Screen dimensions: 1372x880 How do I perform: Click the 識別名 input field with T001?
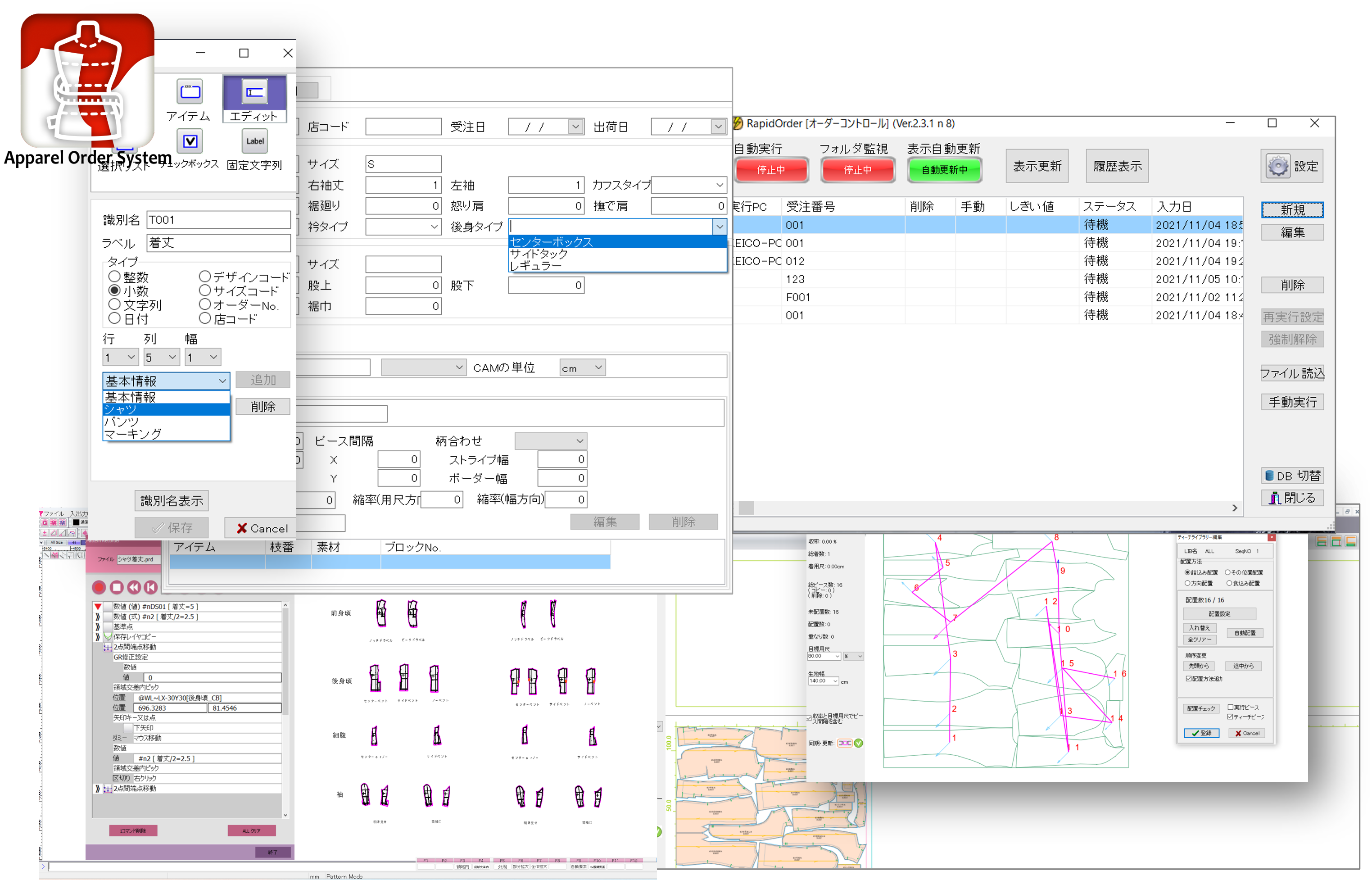pos(218,219)
